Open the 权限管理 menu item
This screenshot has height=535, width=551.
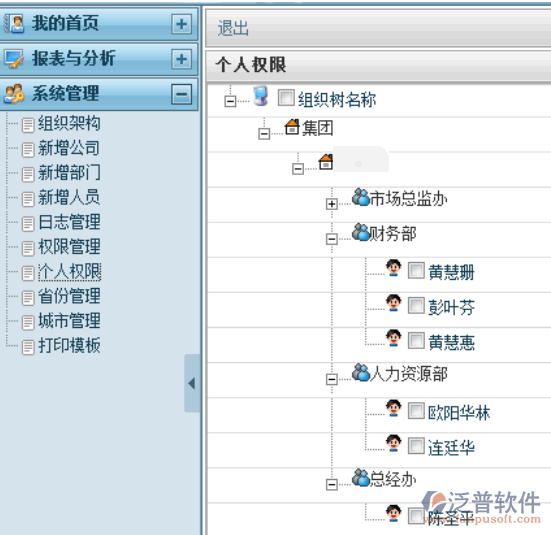[x=69, y=246]
